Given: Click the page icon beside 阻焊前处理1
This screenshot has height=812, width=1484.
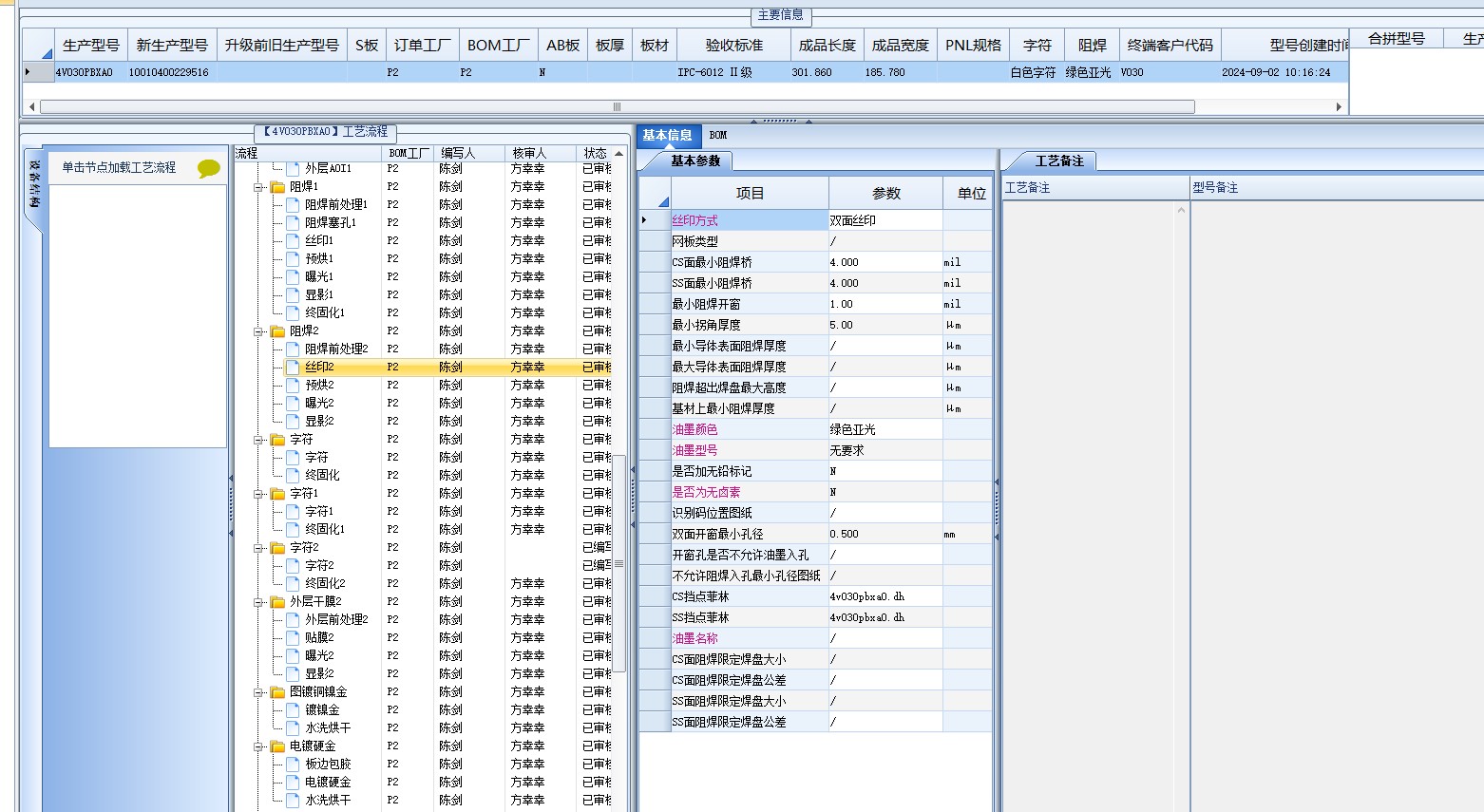Looking at the screenshot, I should [294, 204].
